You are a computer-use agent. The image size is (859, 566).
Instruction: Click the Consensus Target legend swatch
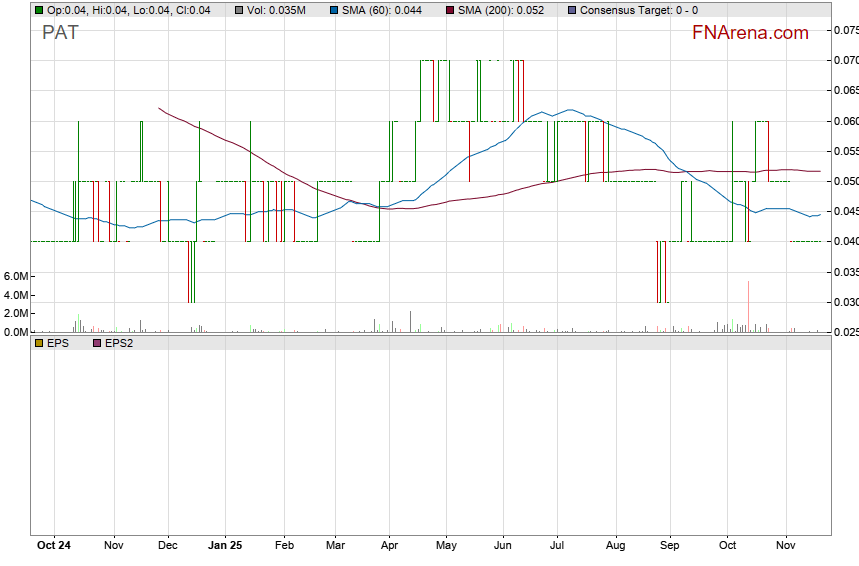[570, 10]
